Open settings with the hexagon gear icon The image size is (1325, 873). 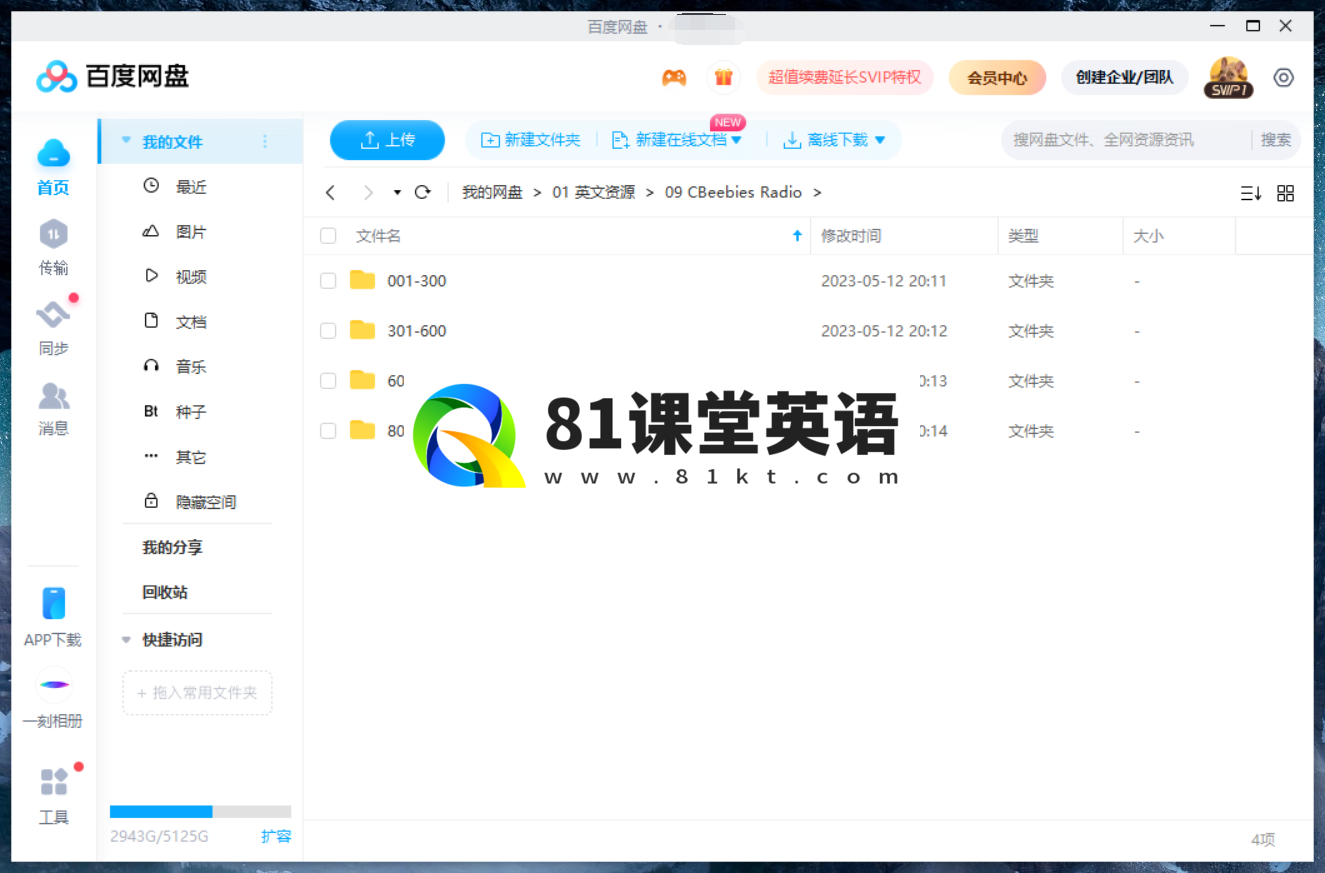(1284, 77)
